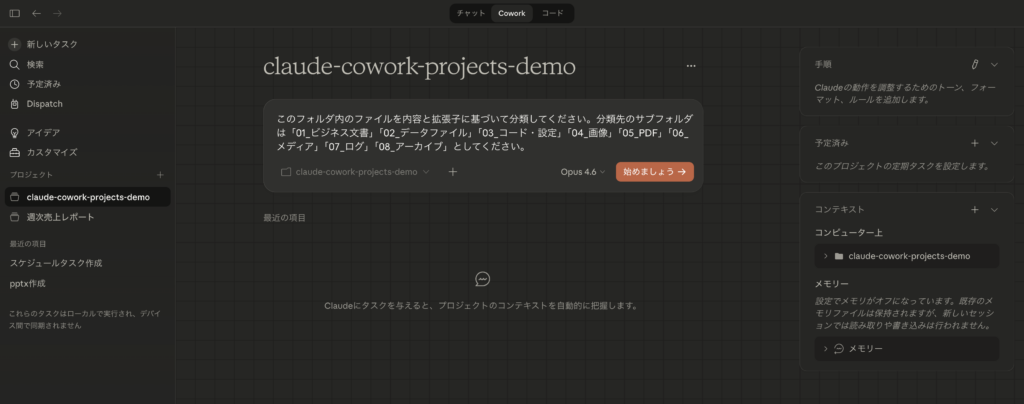Click the briefcase icon next to カスタマイズ
This screenshot has height=404, width=1024.
(x=14, y=152)
